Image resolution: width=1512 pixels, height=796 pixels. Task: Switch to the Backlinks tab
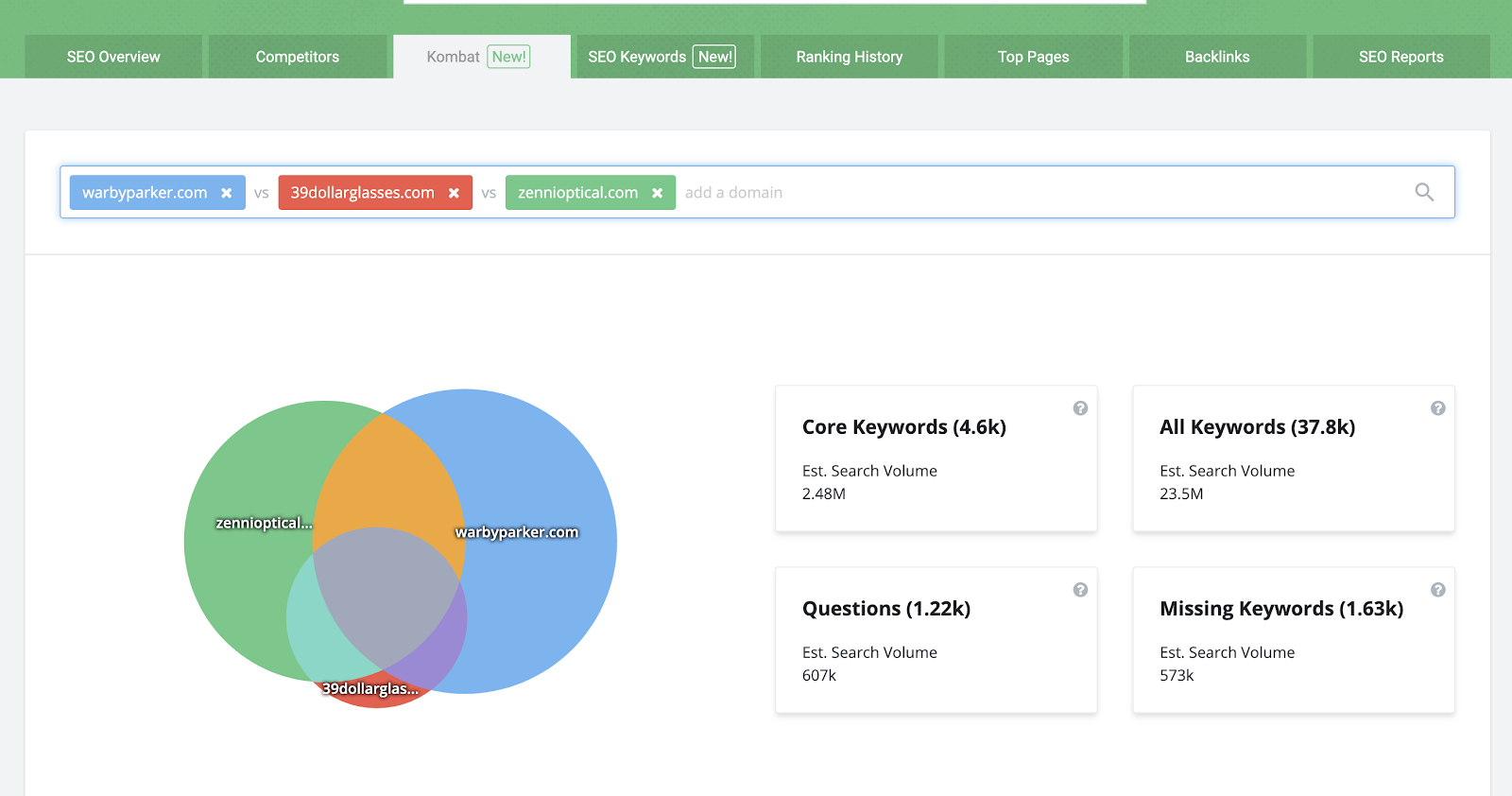1217,57
